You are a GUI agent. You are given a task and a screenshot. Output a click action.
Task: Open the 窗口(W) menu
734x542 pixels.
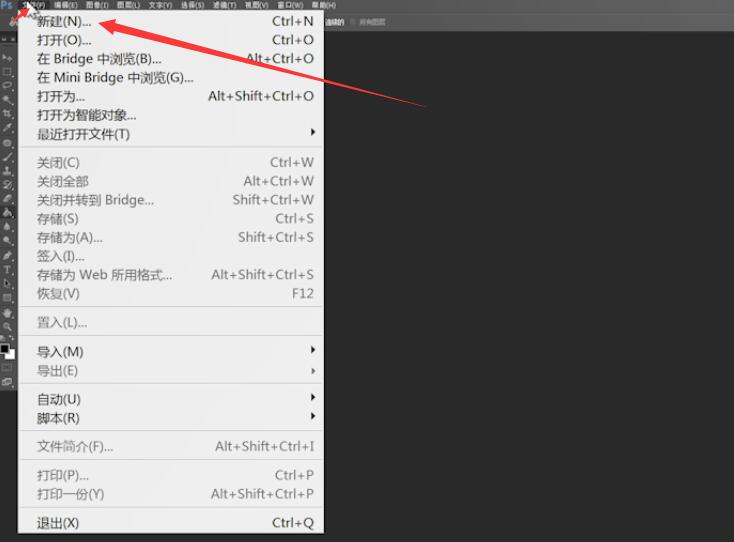(x=290, y=5)
